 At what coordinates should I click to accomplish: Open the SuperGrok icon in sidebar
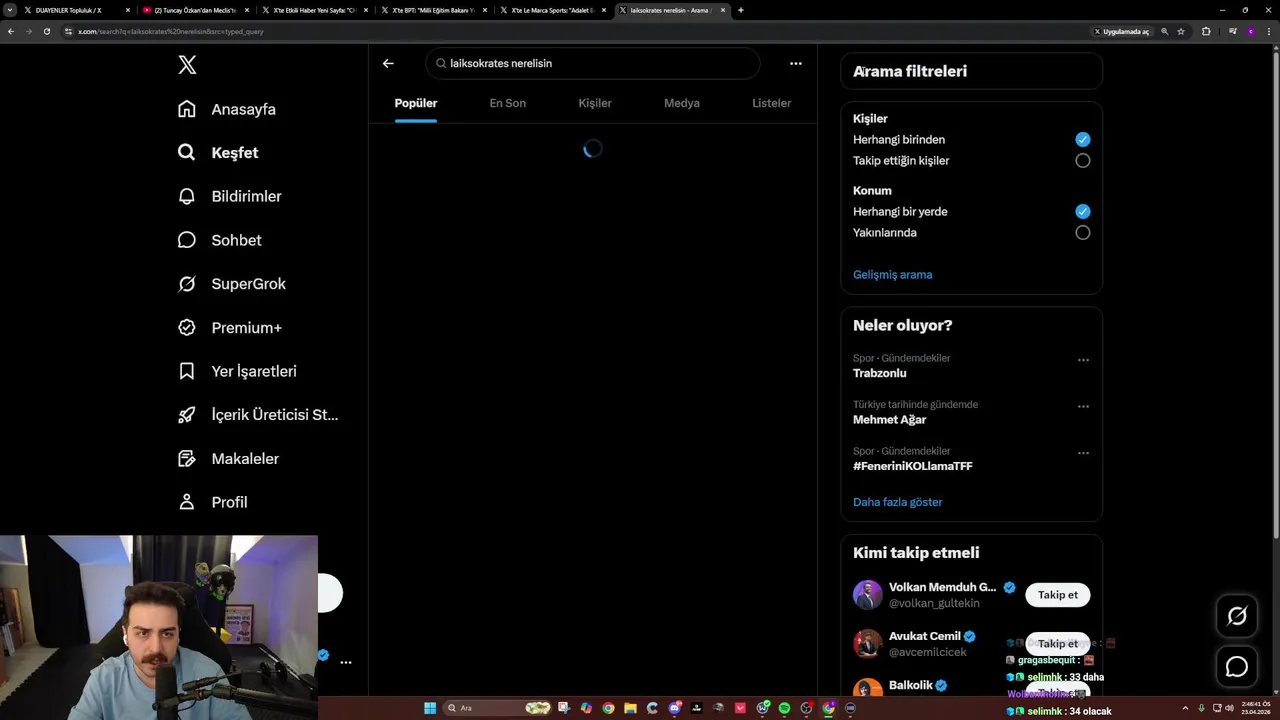187,284
